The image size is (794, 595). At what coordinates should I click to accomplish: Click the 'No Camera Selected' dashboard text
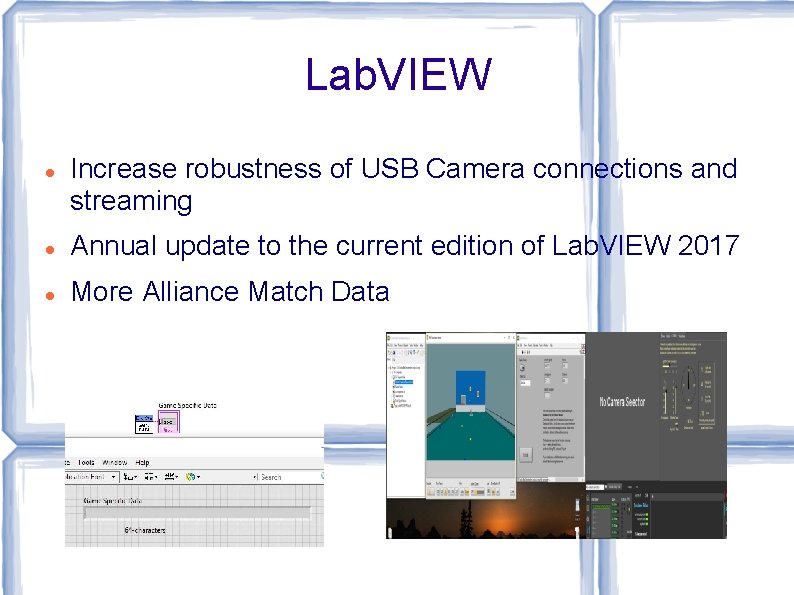622,402
